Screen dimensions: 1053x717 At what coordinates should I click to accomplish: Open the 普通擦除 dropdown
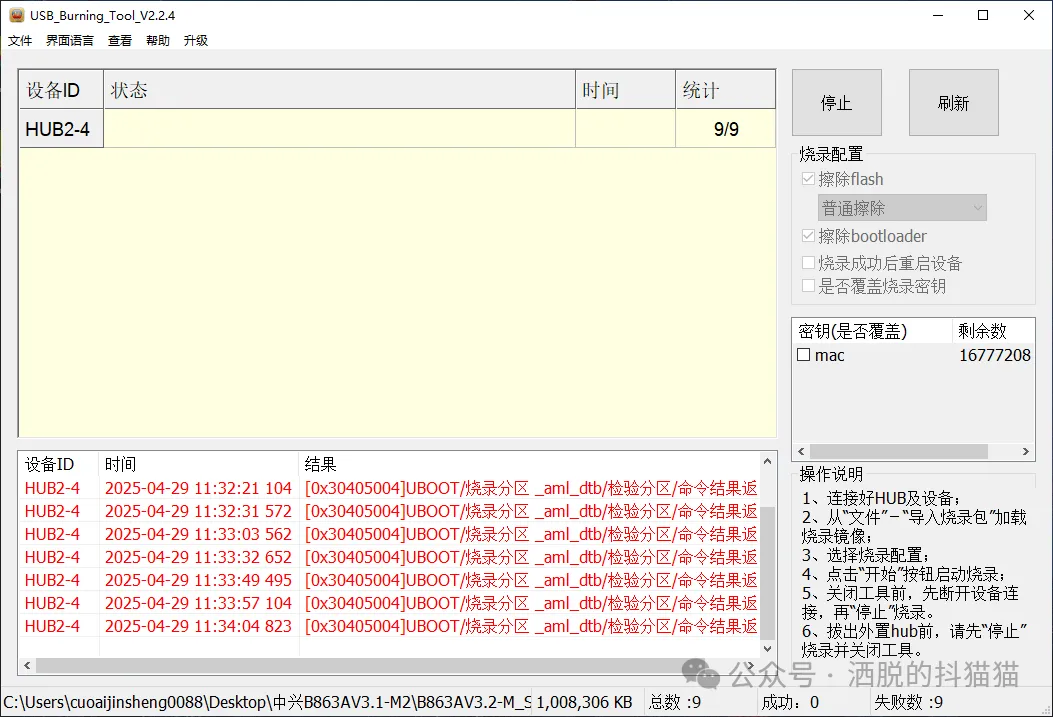click(903, 208)
